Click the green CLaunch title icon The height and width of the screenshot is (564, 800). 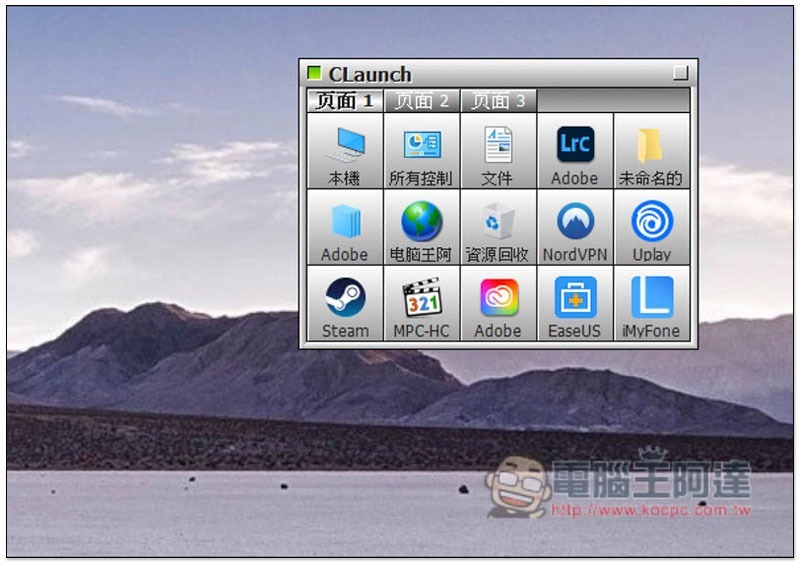coord(314,73)
